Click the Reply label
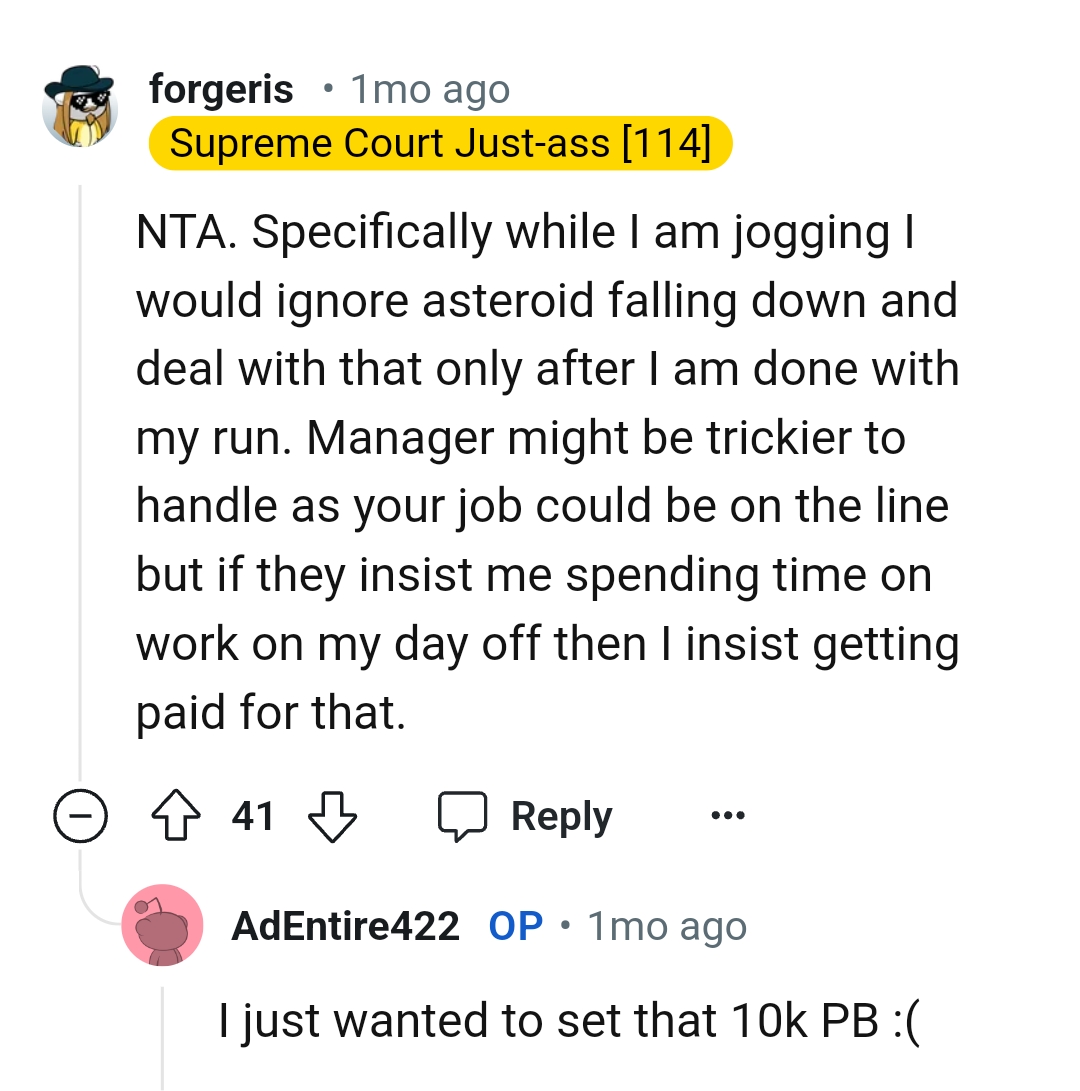Image resolution: width=1080 pixels, height=1091 pixels. click(x=561, y=815)
